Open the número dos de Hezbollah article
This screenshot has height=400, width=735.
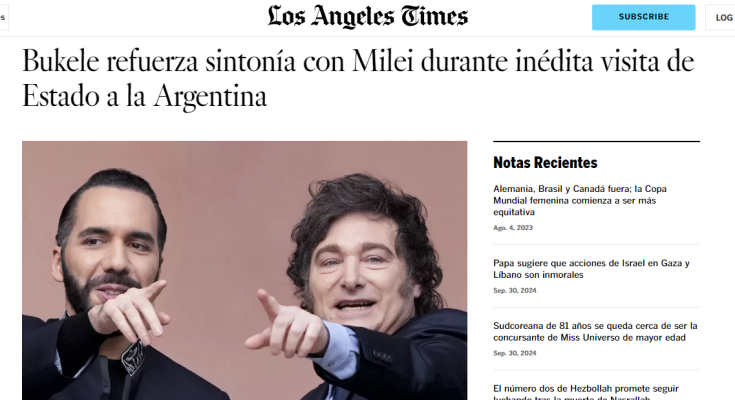click(x=585, y=392)
